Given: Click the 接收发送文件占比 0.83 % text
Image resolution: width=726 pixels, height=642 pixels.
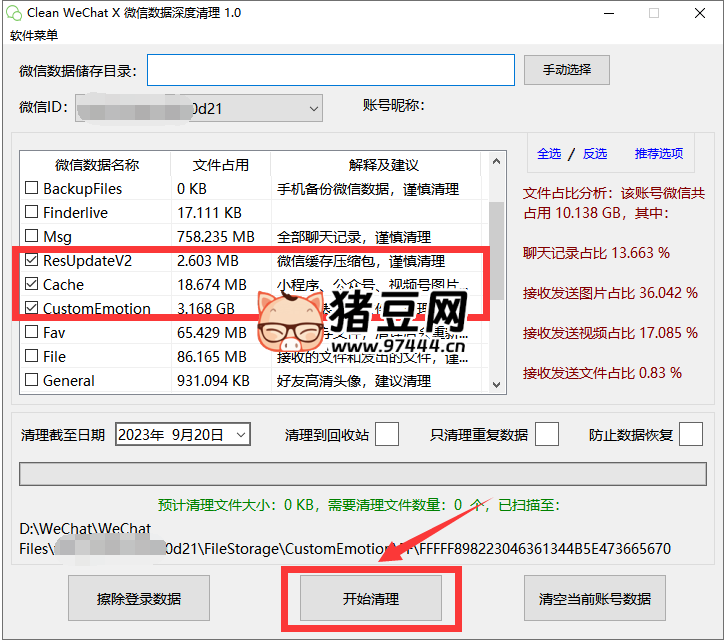Looking at the screenshot, I should tap(602, 373).
